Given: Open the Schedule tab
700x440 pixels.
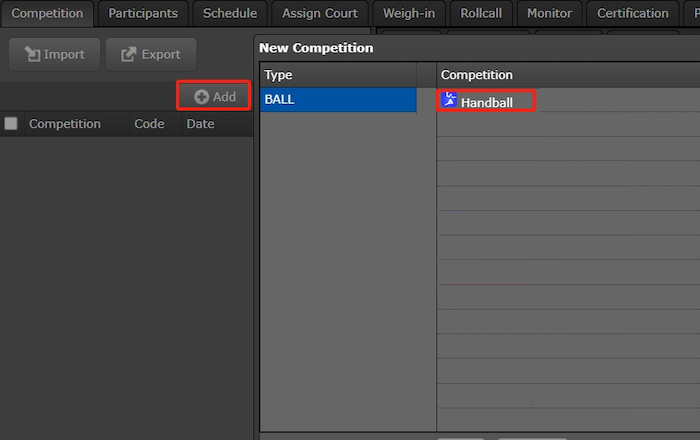Looking at the screenshot, I should coord(230,13).
